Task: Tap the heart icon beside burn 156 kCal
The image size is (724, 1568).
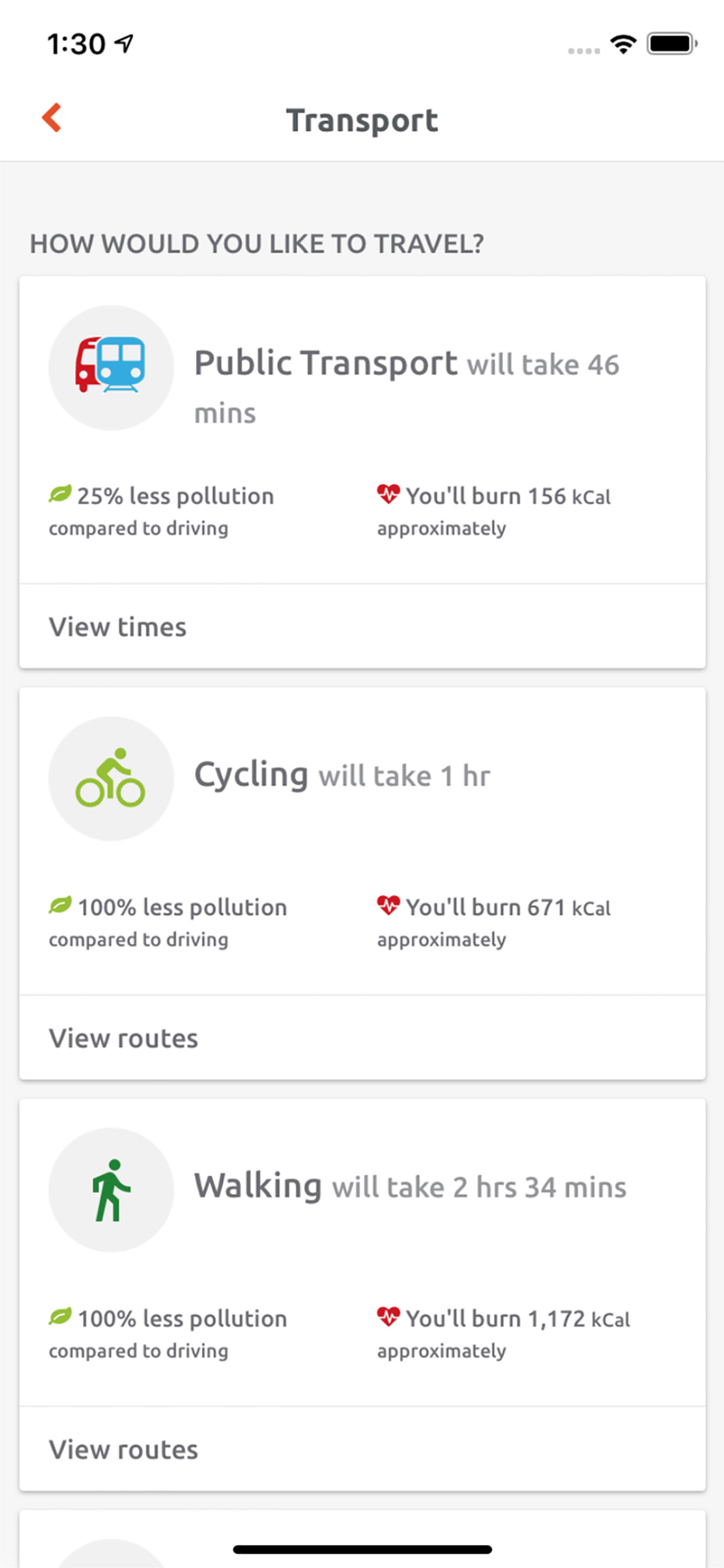Action: coord(388,494)
